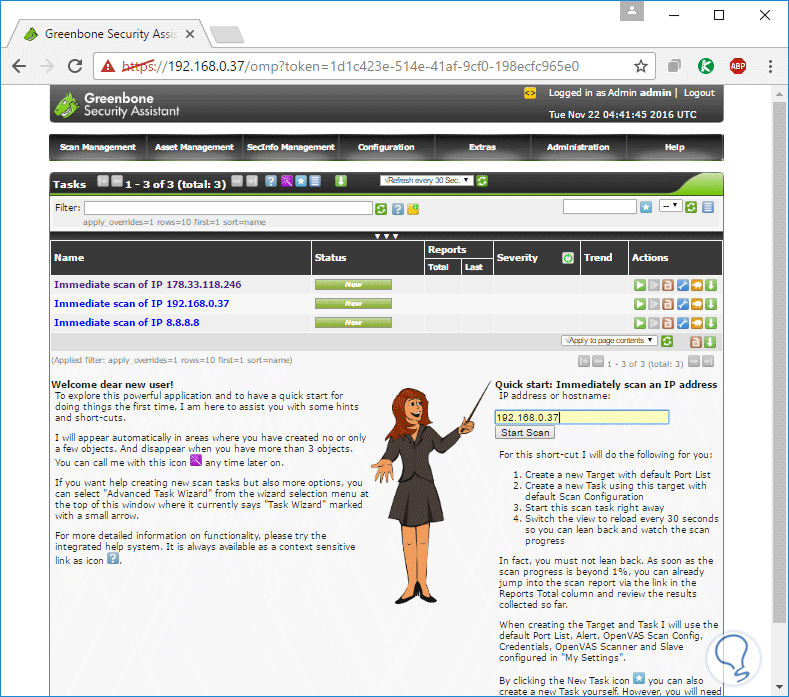Click browser reload button
This screenshot has height=697, width=789.
click(75, 66)
